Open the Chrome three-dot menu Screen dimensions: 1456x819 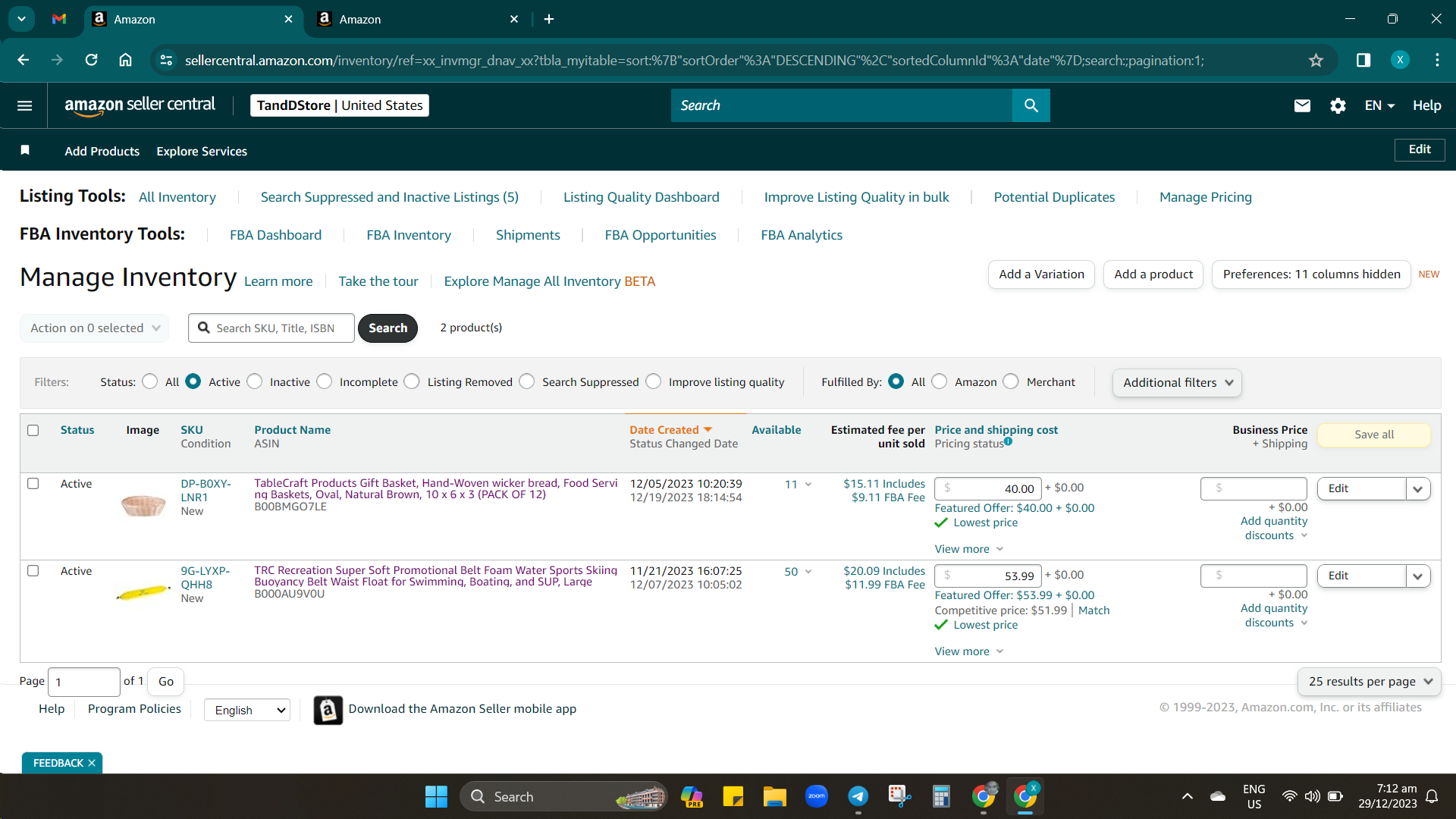[1437, 60]
